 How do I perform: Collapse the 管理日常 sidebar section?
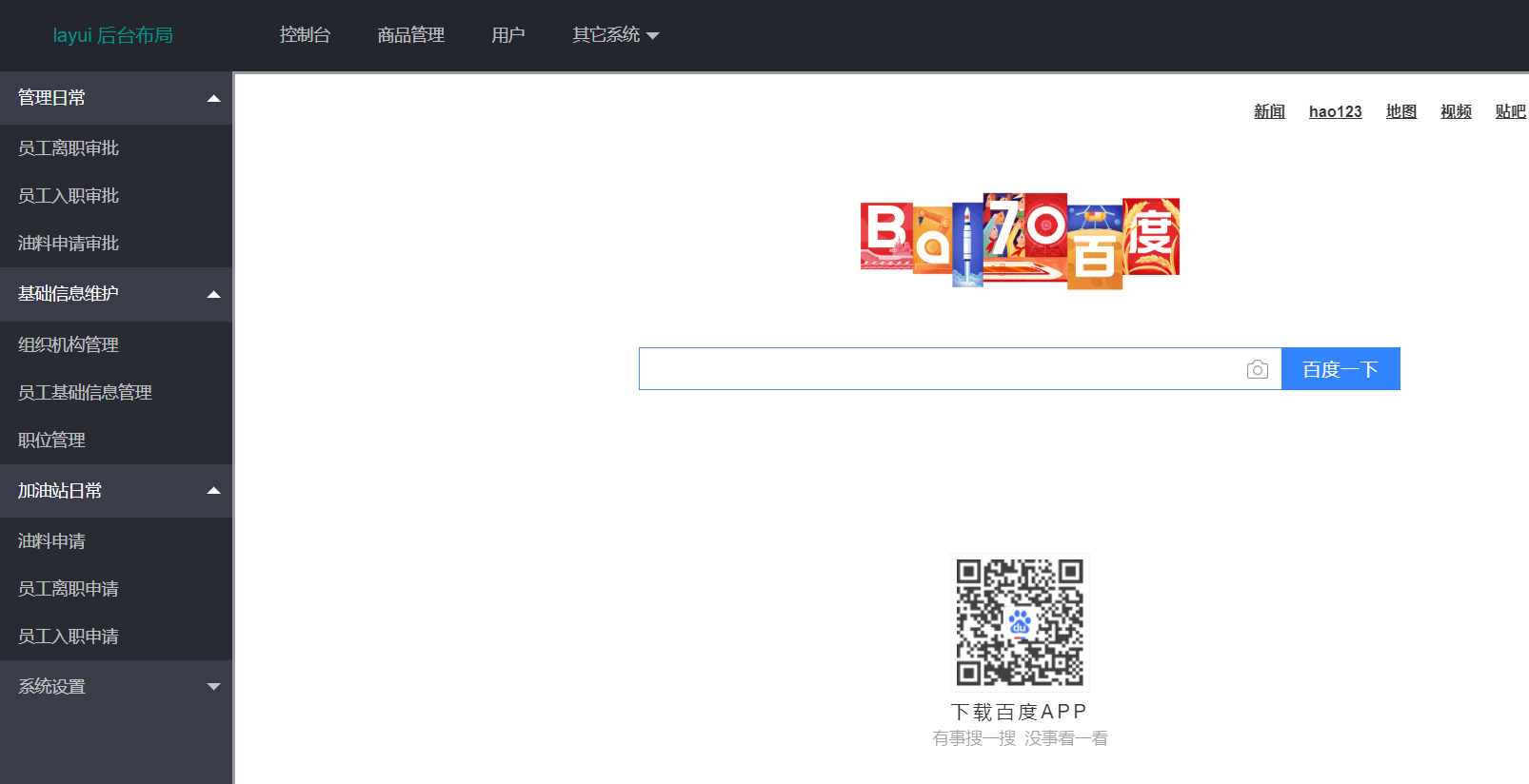tap(116, 98)
